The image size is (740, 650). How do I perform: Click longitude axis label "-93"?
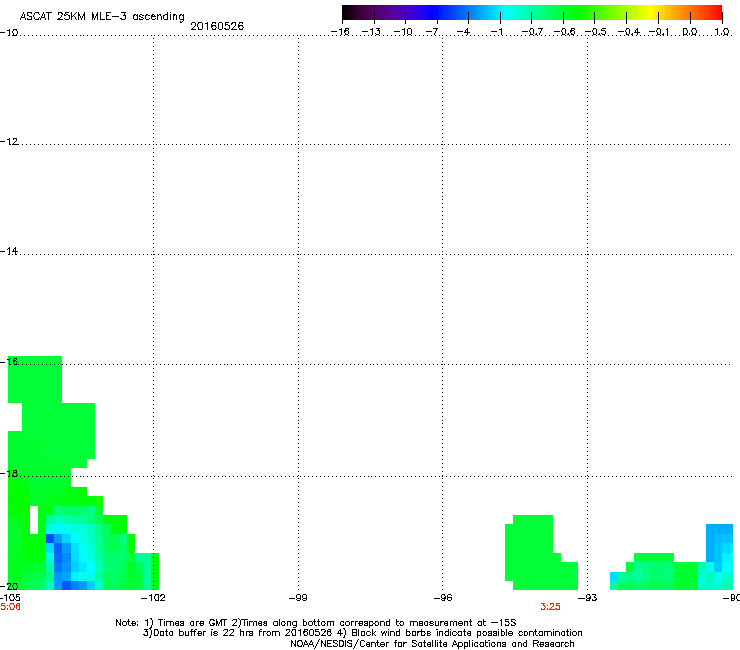(588, 598)
